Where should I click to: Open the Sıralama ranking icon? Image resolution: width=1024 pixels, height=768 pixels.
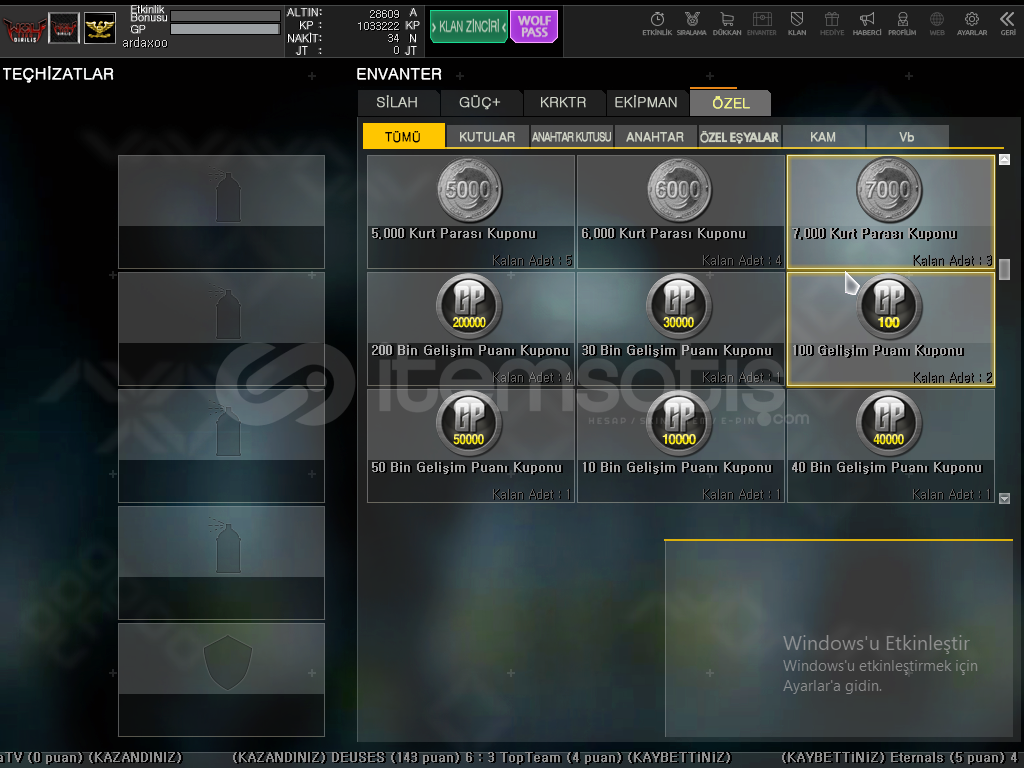(692, 24)
